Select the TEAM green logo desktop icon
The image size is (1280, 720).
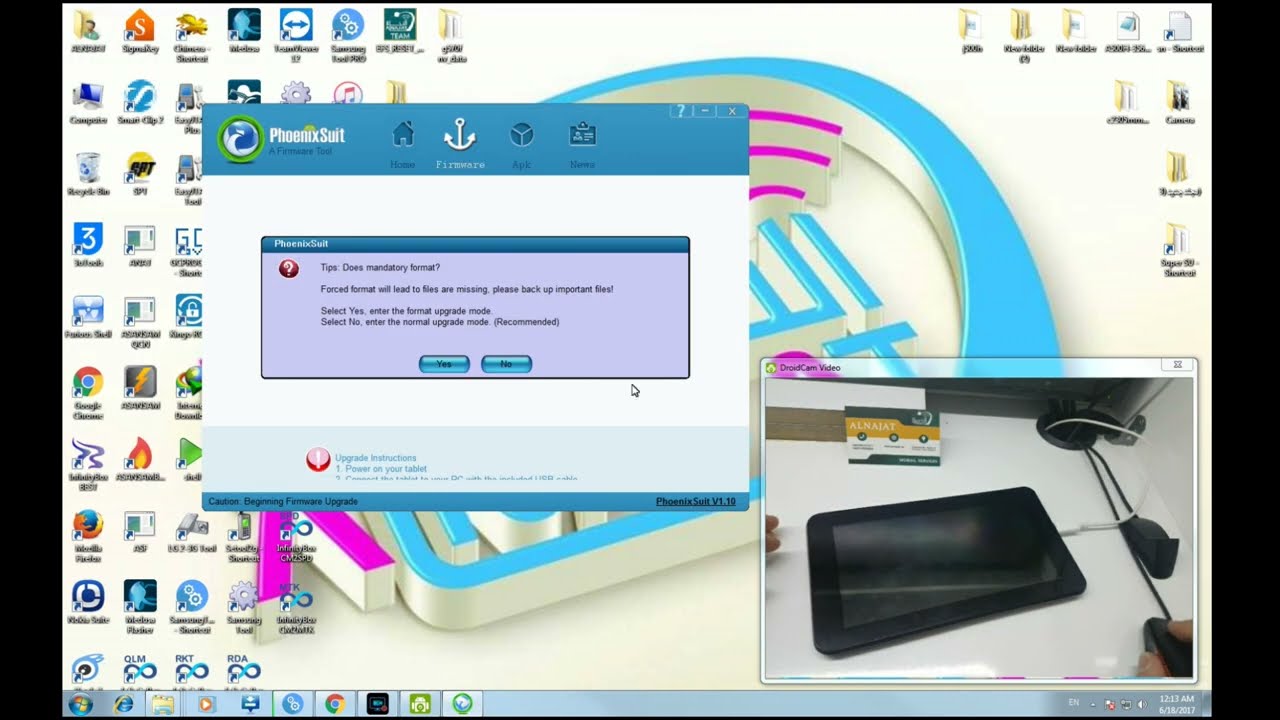coord(400,31)
